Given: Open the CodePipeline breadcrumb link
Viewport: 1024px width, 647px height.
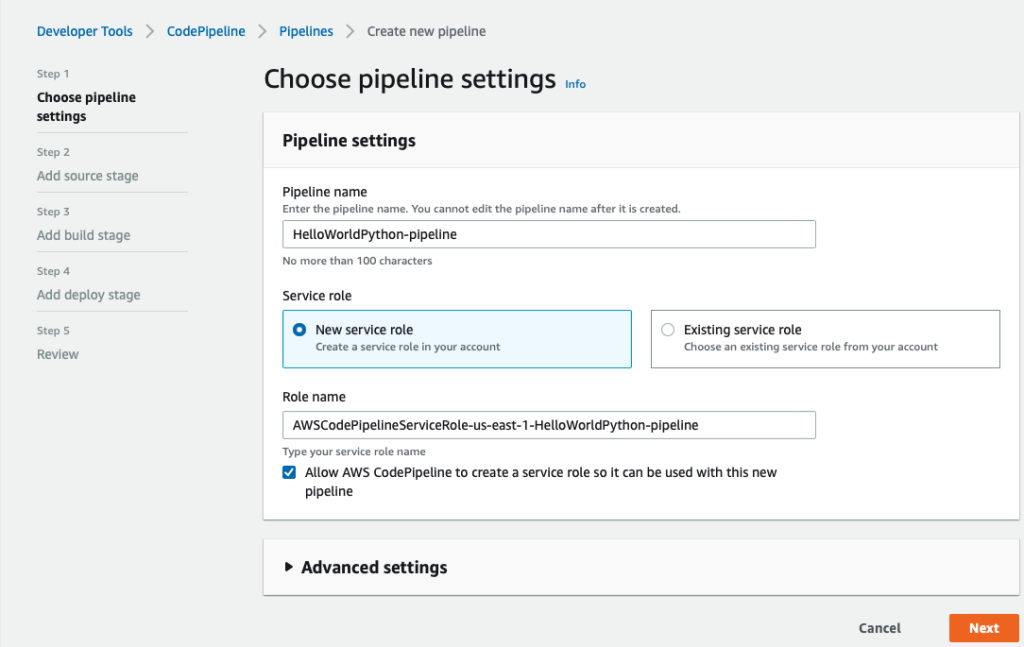Looking at the screenshot, I should point(206,31).
